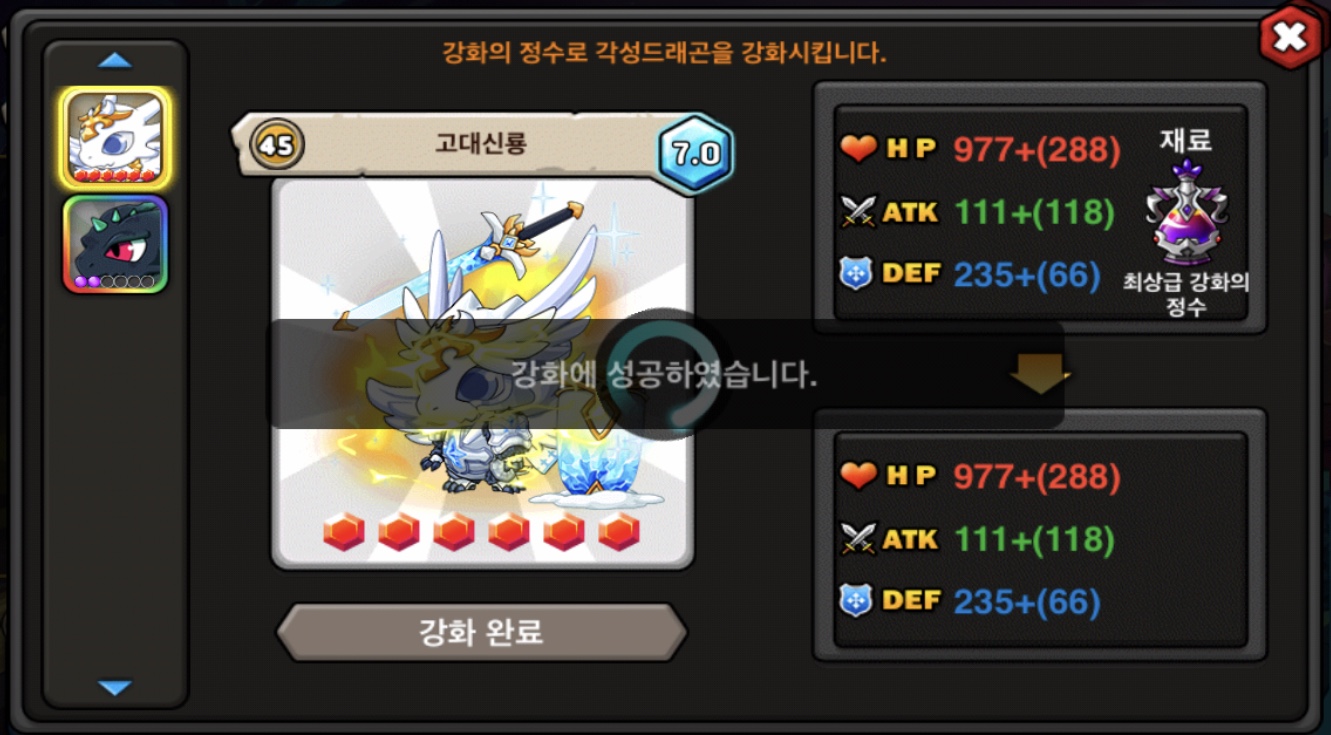Click the first red hexagon gem under dragon
Image resolution: width=1331 pixels, height=735 pixels.
tap(344, 532)
